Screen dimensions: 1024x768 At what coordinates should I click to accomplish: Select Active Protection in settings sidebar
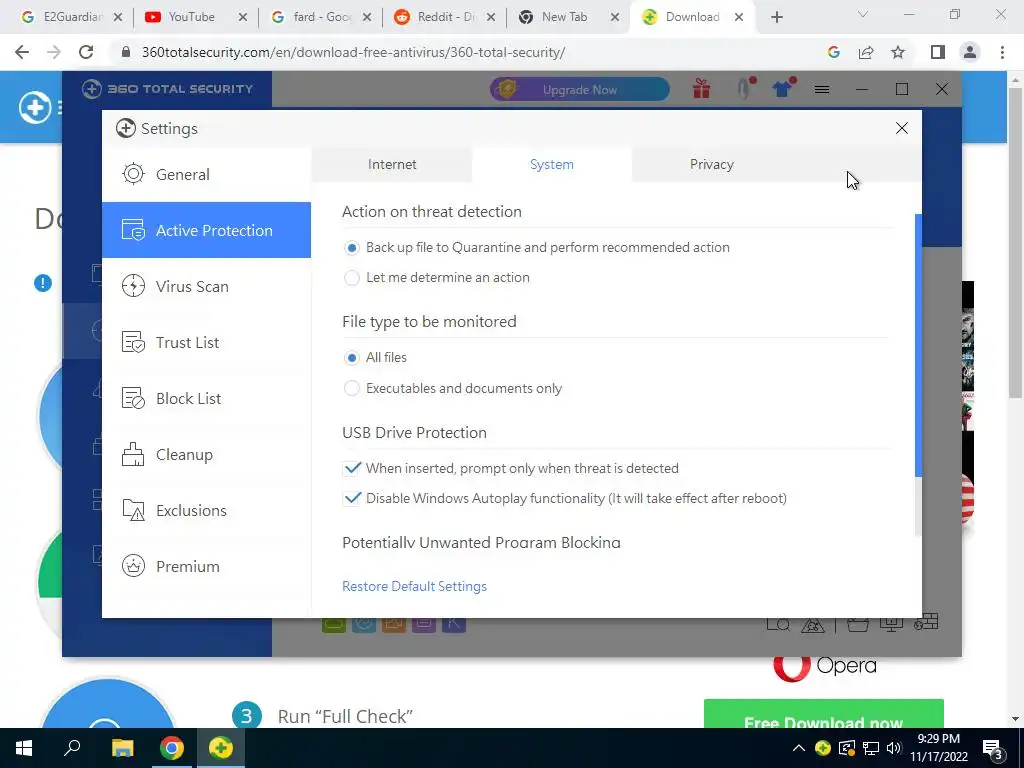(x=206, y=230)
